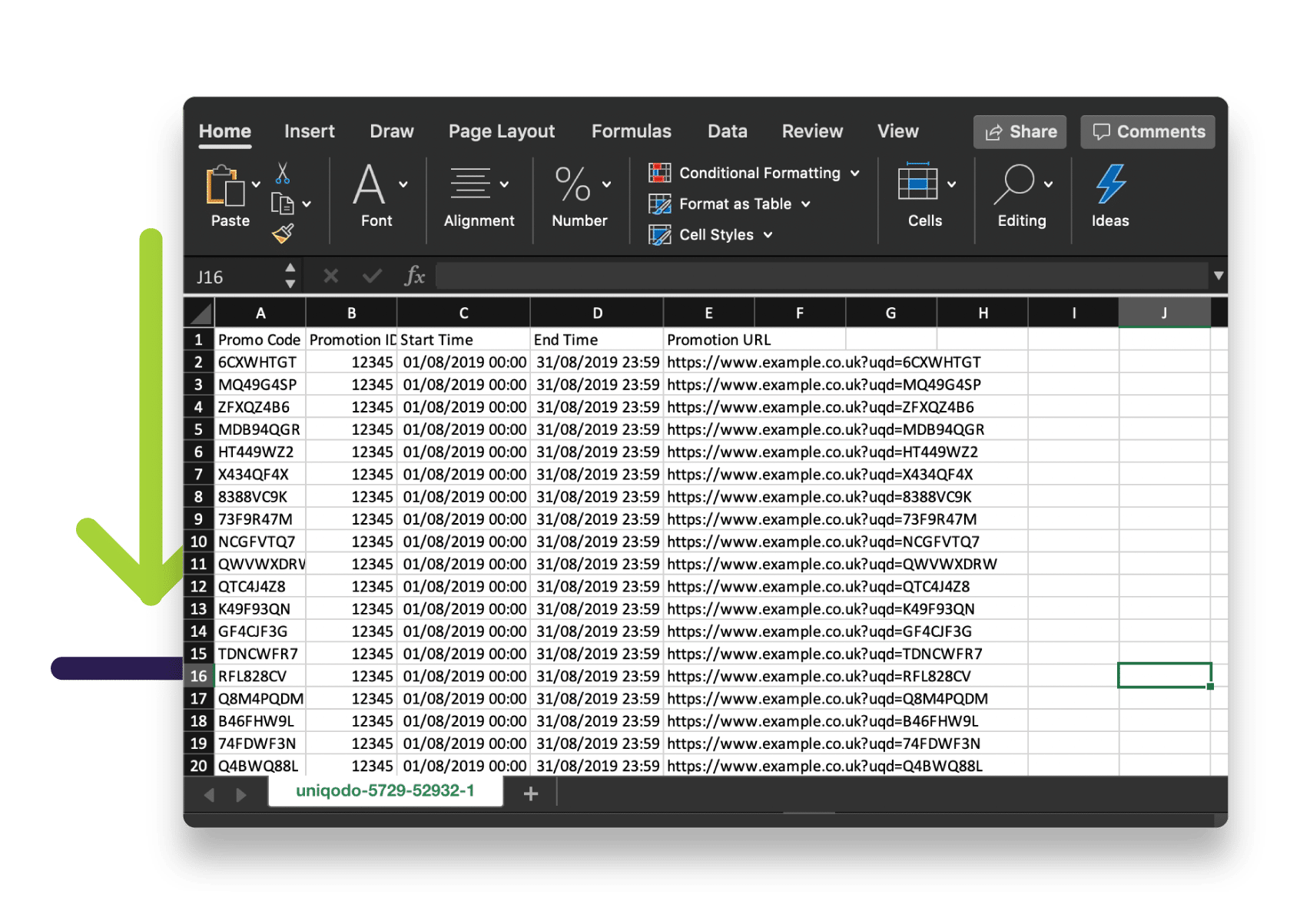This screenshot has width=1290, height=924.
Task: Click the Conditional Formatting icon
Action: 659,173
